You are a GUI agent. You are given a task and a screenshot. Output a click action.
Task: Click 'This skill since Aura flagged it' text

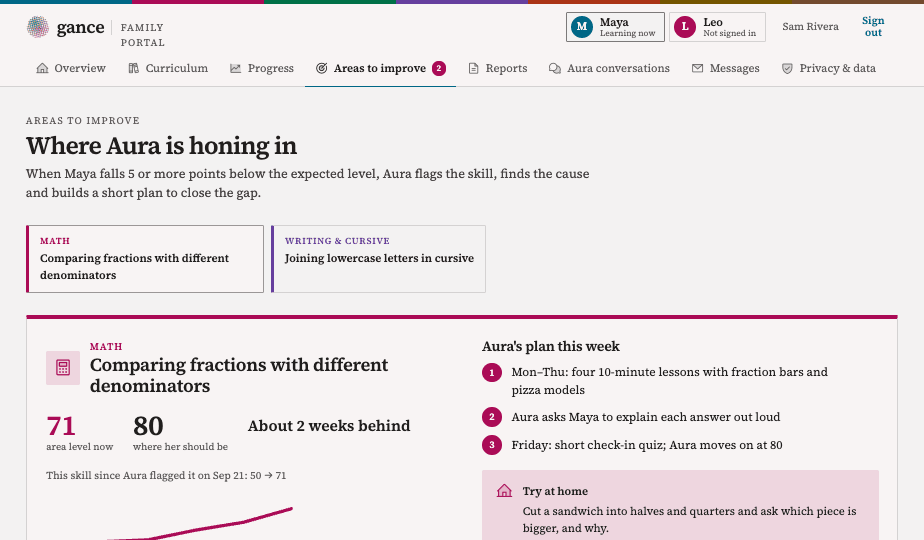click(x=166, y=475)
